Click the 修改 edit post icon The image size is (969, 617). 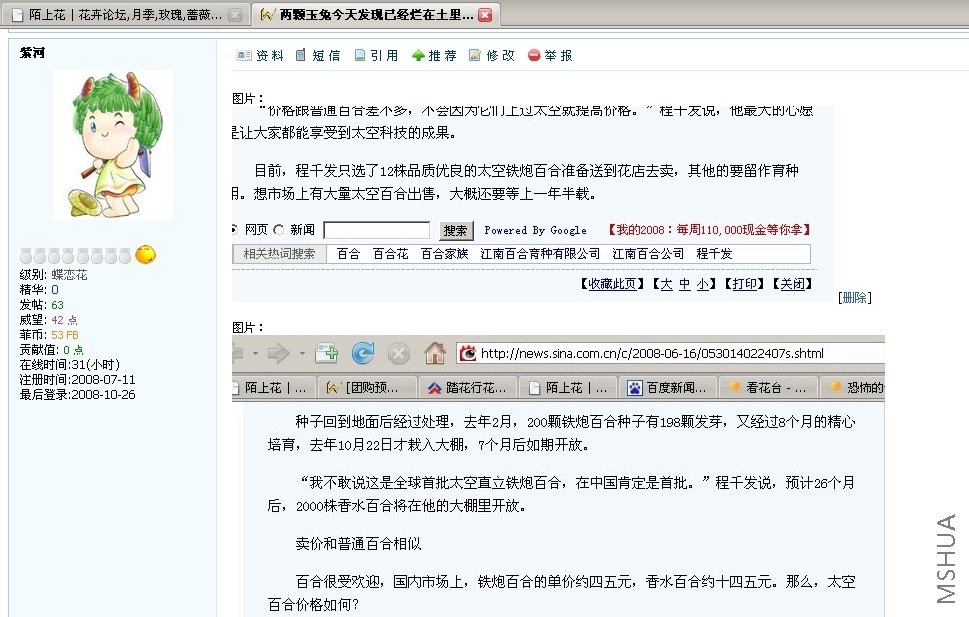tap(475, 55)
